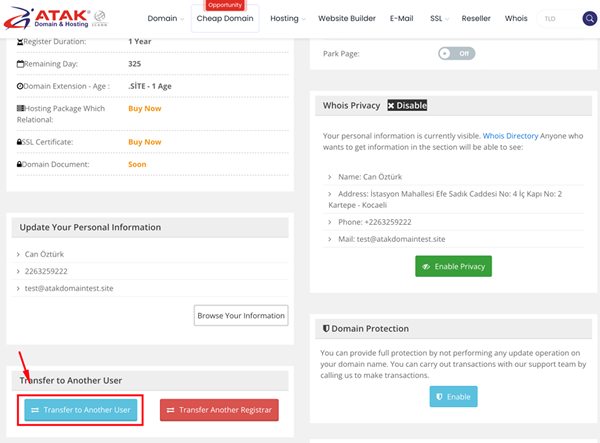Screen dimensions: 600x443
Task: Click chevron beside test@atakdomaintest.site in Personal Information
Action: click(x=18, y=288)
